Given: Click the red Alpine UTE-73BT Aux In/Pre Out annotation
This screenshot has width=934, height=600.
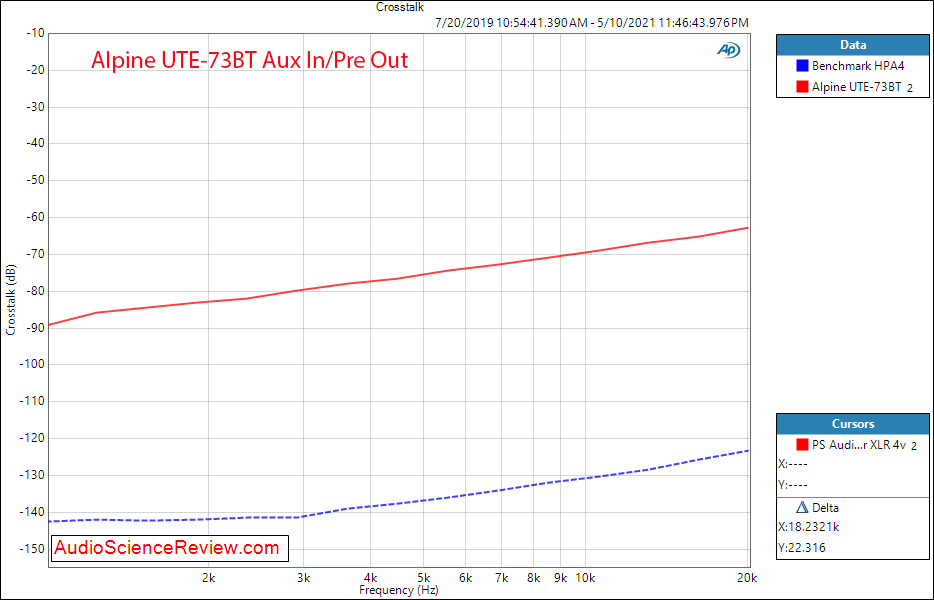Looking at the screenshot, I should pyautogui.click(x=250, y=60).
